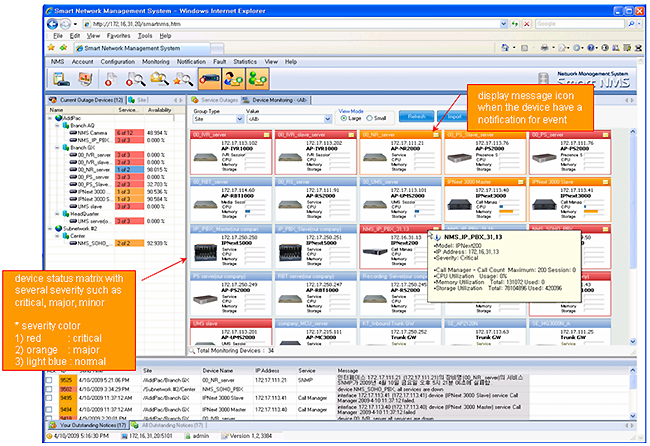Click message icon on IPNext 3000 Master card

pyautogui.click(x=521, y=182)
